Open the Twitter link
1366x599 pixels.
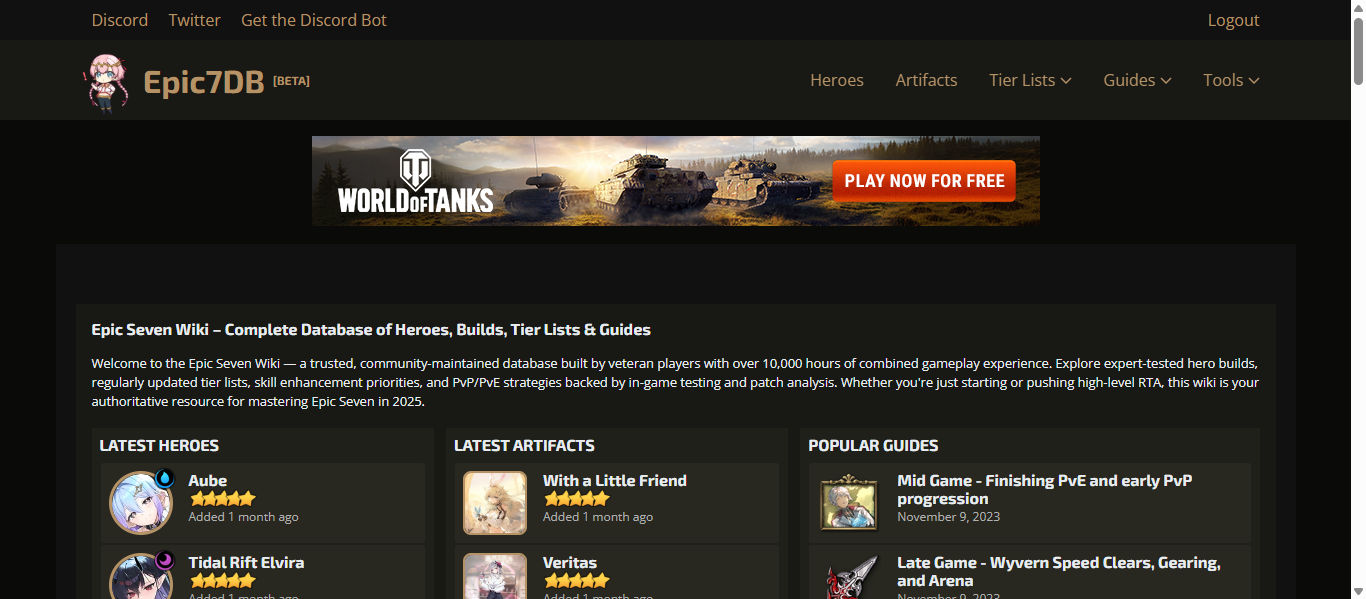click(x=195, y=20)
